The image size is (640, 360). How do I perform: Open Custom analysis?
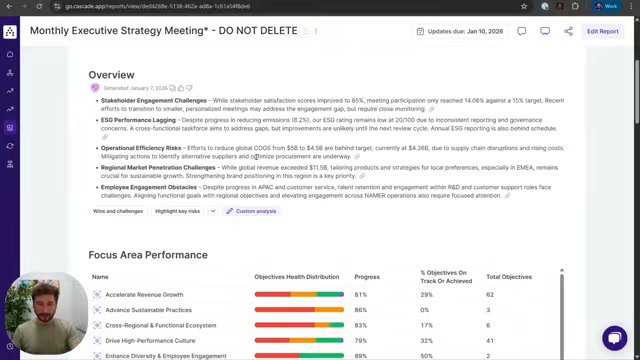251,211
